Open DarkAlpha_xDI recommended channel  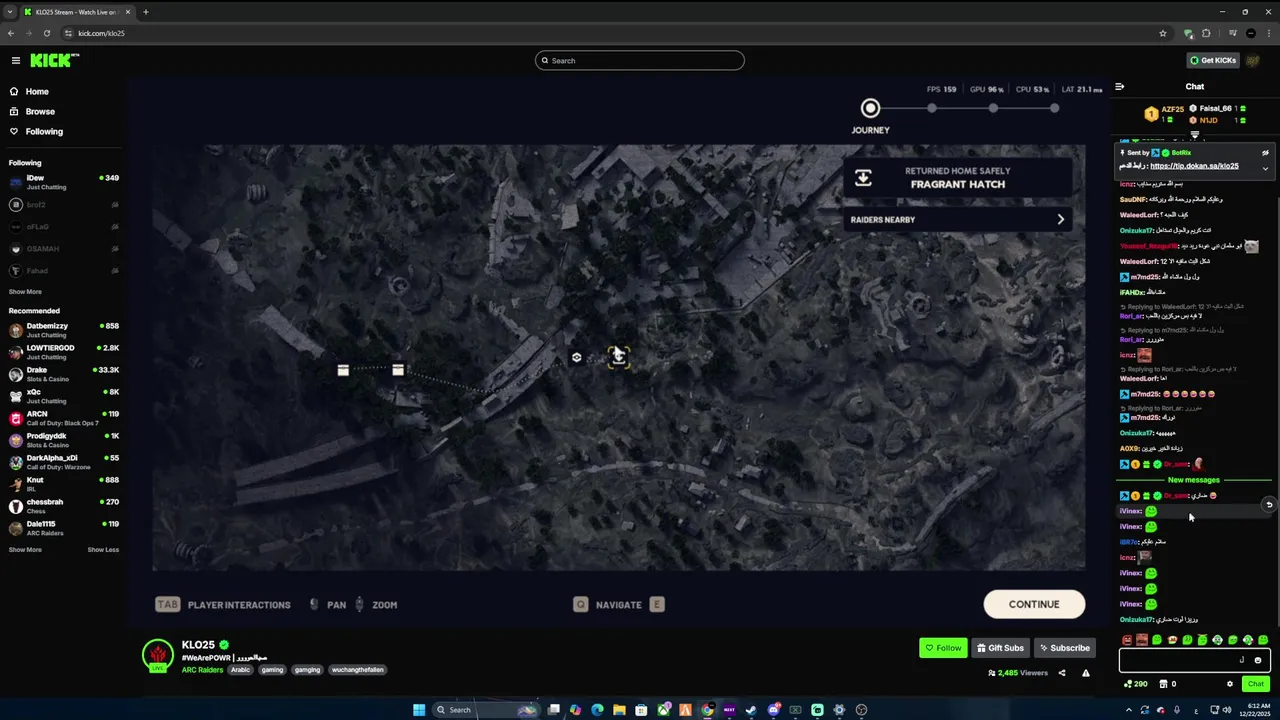pos(64,462)
